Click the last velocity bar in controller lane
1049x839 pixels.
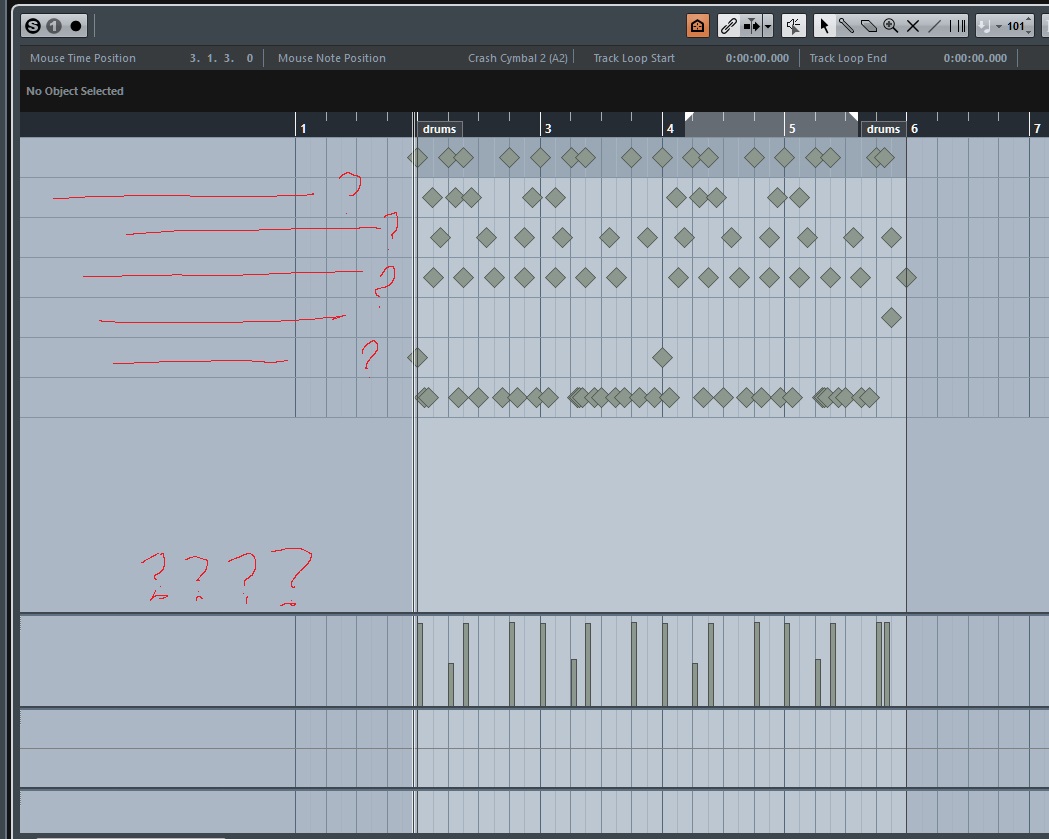[x=887, y=664]
